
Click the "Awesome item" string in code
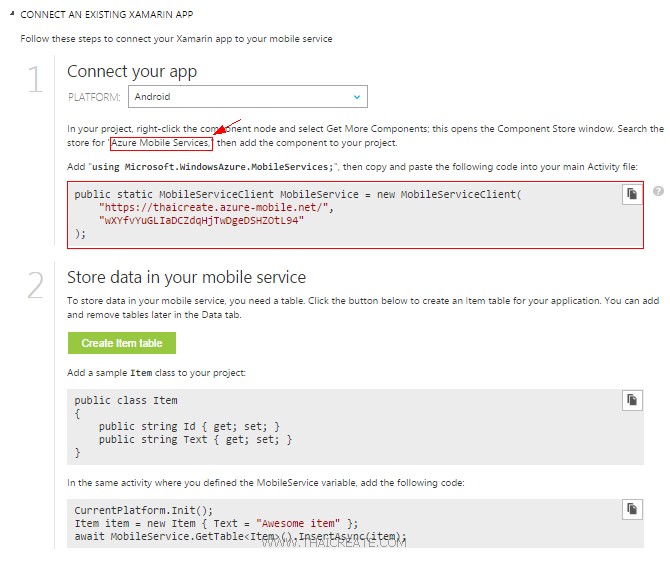304,524
